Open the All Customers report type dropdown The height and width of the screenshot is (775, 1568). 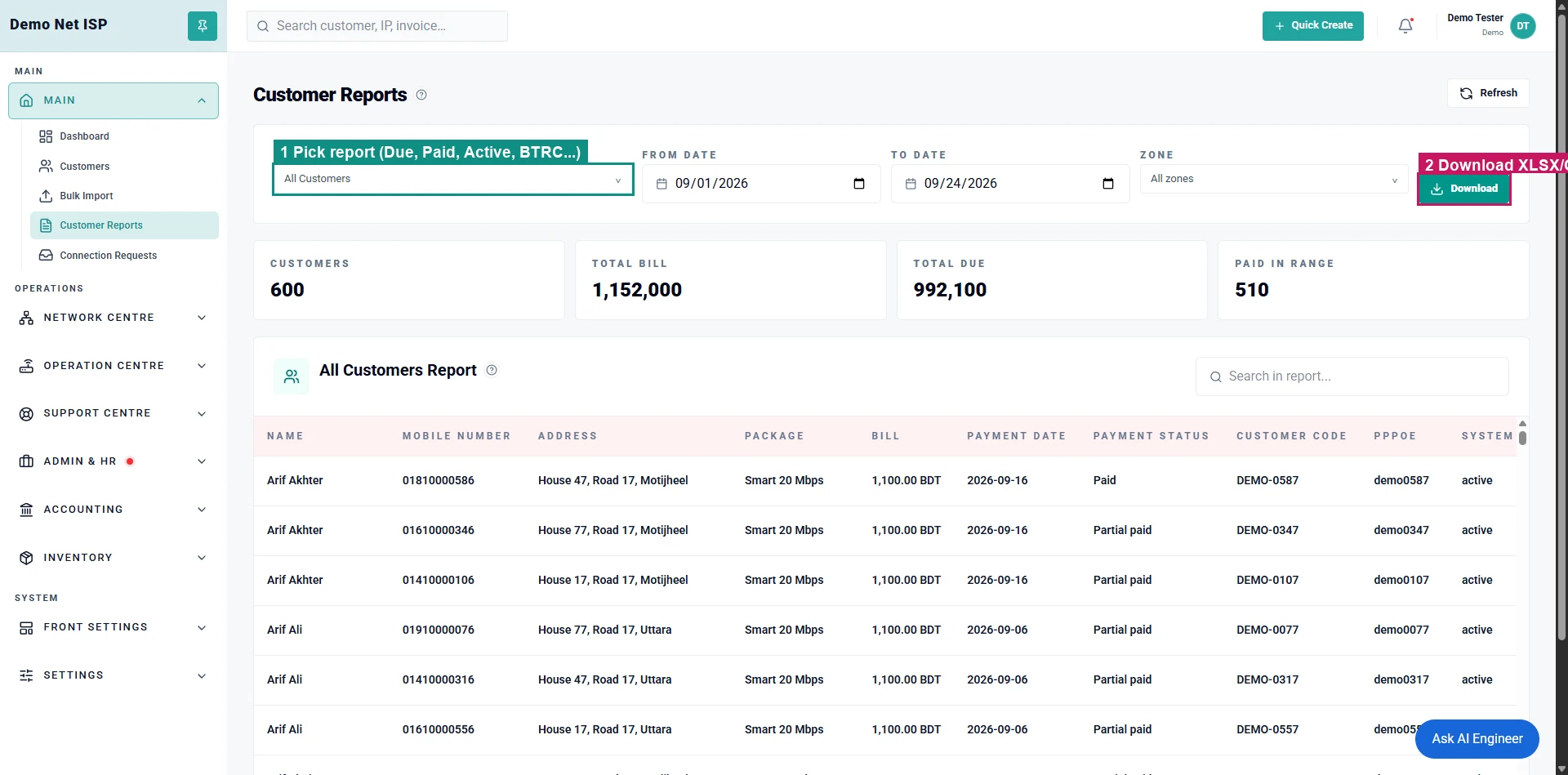click(x=453, y=179)
